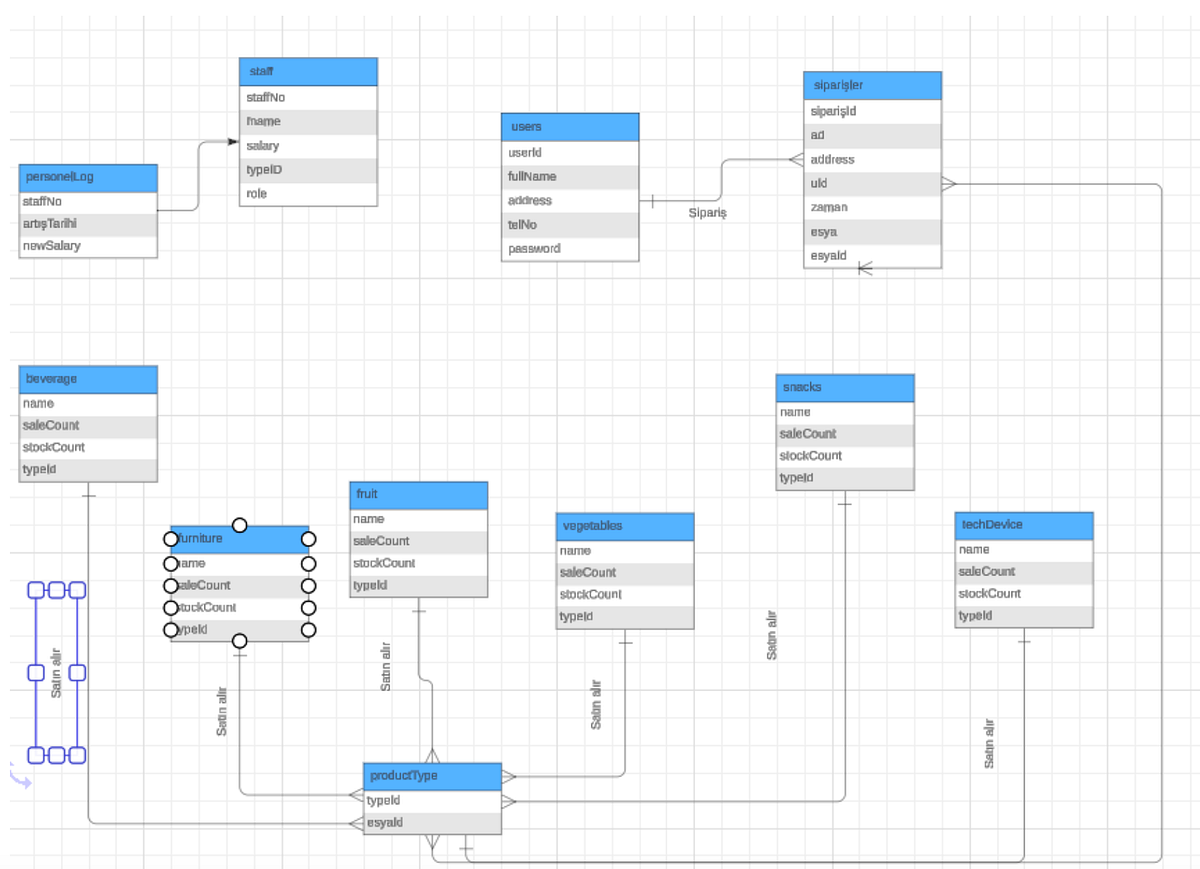Click the connection point circle above the furniture header
The height and width of the screenshot is (869, 1200).
click(x=239, y=523)
